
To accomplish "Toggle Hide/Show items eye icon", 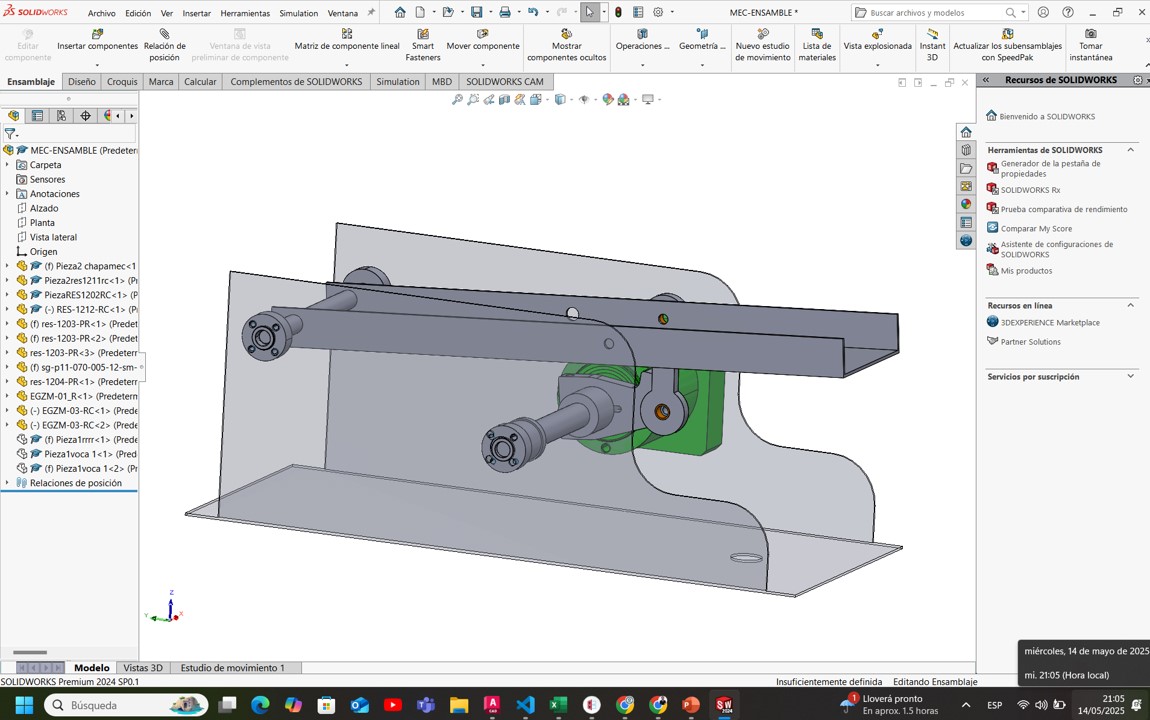I will click(584, 100).
